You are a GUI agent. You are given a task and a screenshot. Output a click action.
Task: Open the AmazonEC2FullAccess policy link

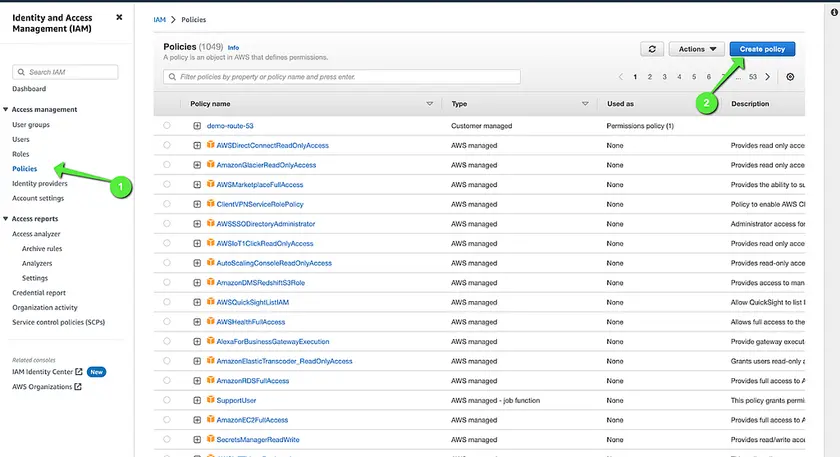252,420
